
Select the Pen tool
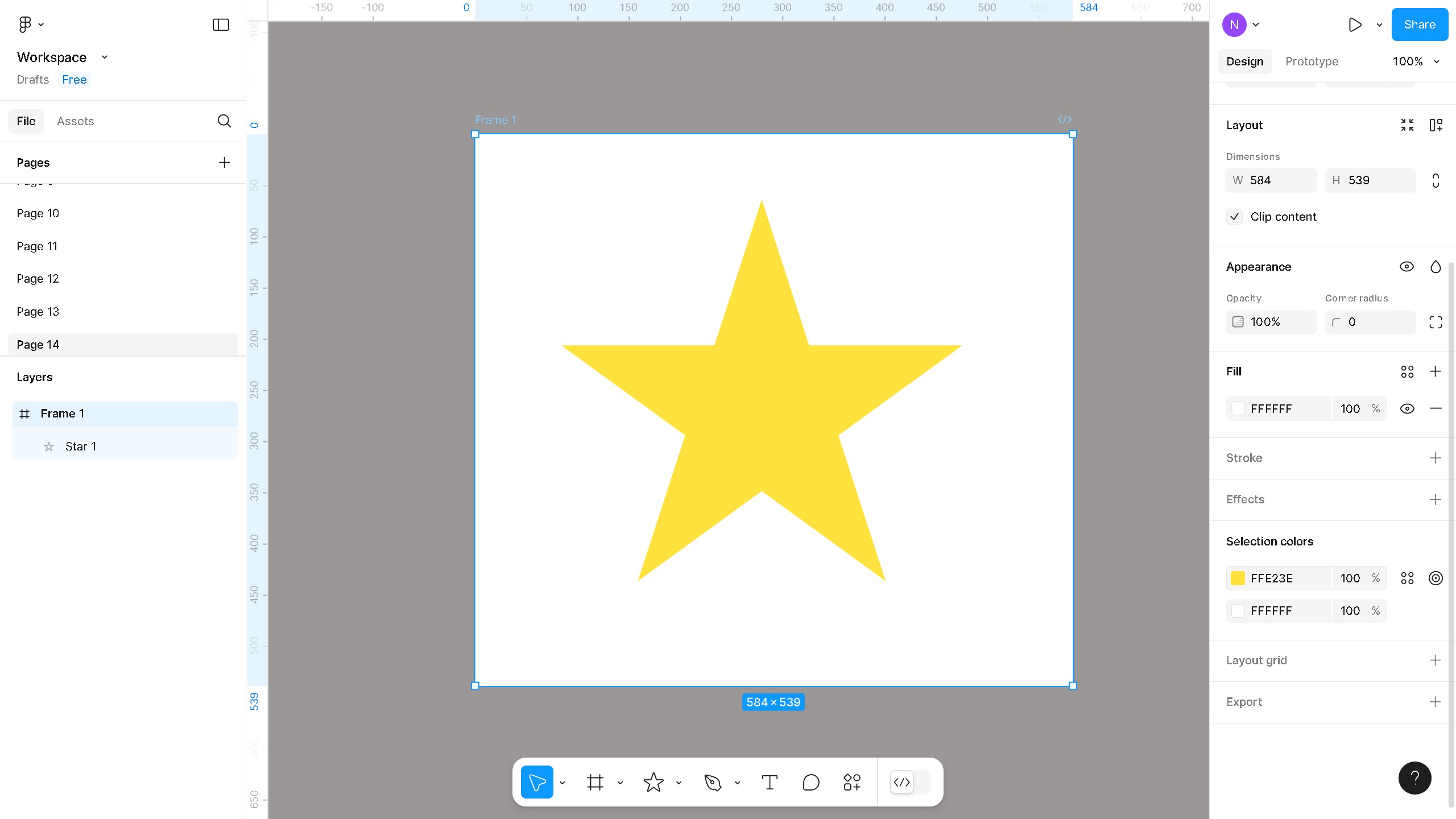tap(712, 783)
